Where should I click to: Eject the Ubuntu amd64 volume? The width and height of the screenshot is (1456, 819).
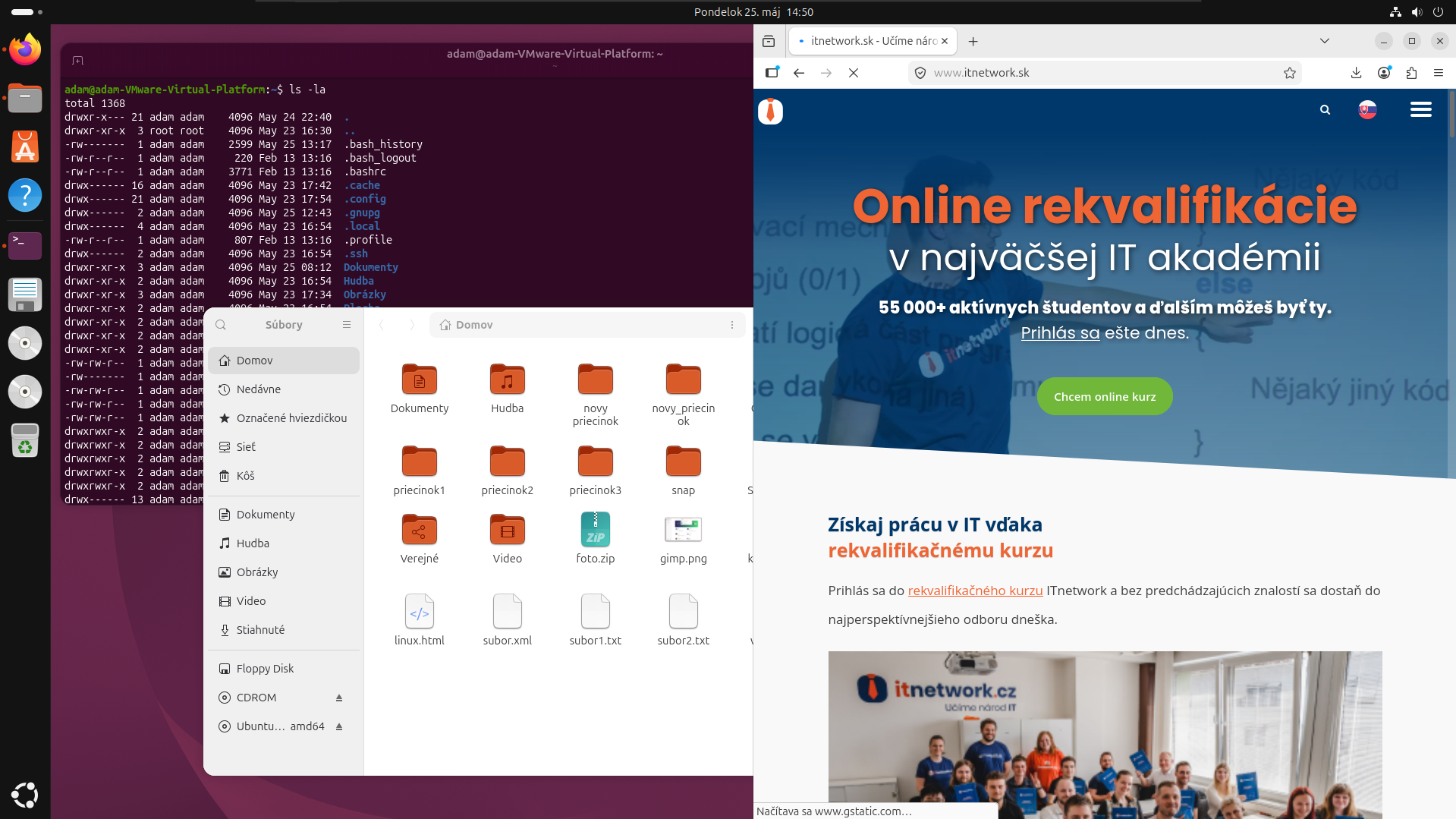click(339, 726)
